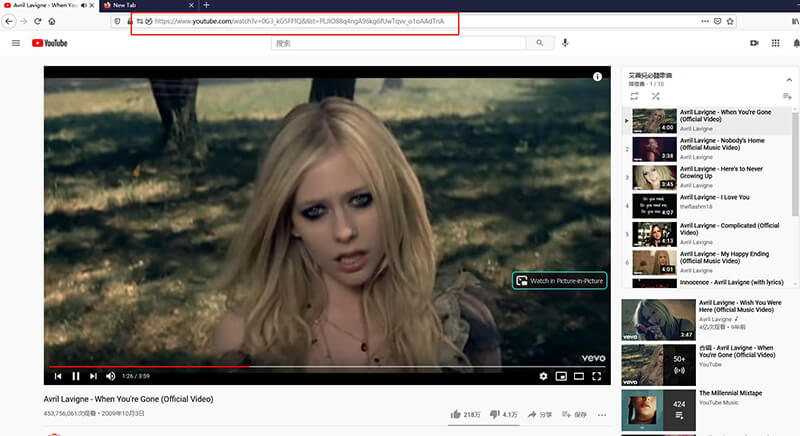
Task: Play Here's to Never Growing Up
Action: pyautogui.click(x=707, y=177)
